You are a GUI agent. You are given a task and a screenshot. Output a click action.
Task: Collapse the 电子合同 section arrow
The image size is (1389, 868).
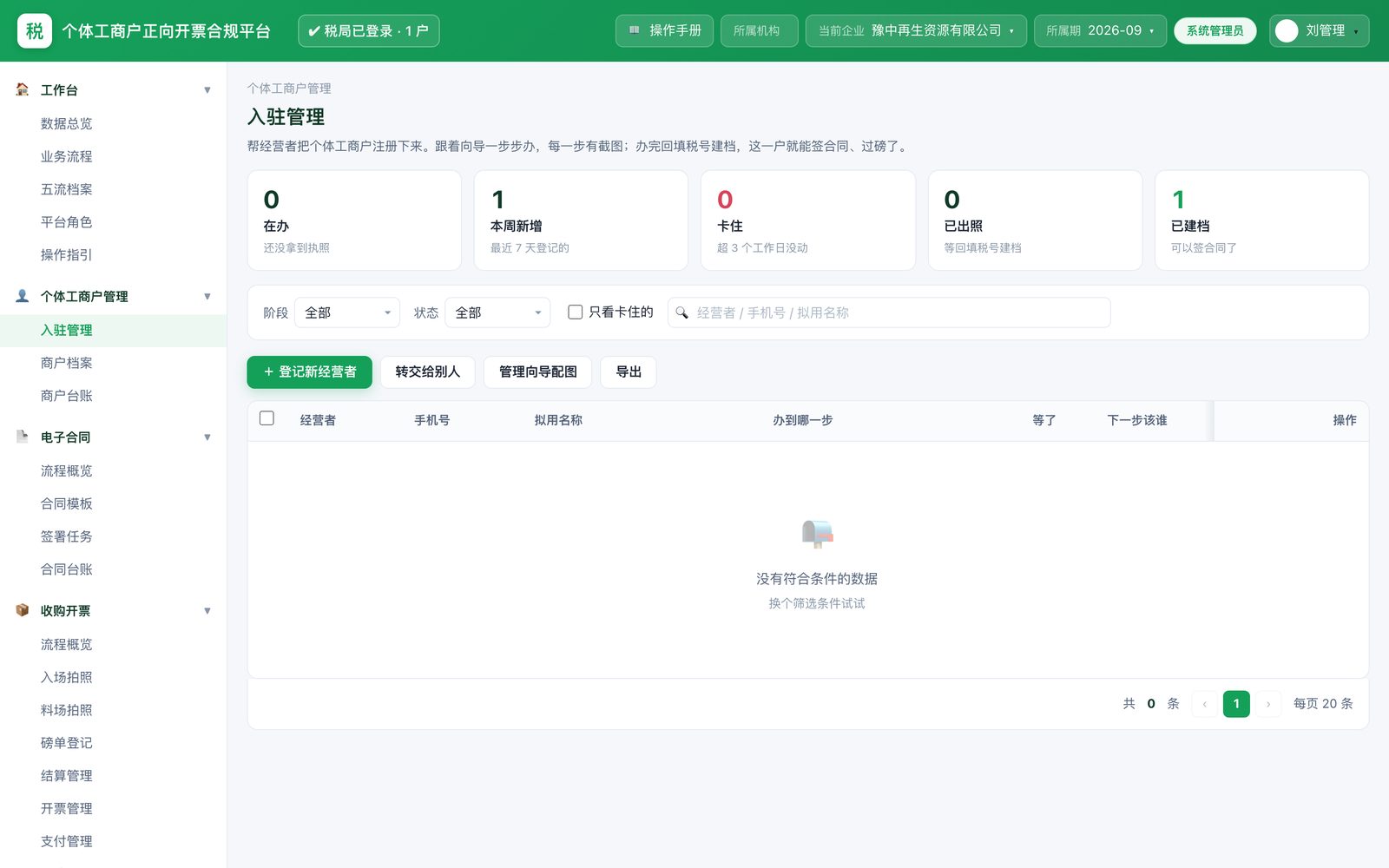207,437
